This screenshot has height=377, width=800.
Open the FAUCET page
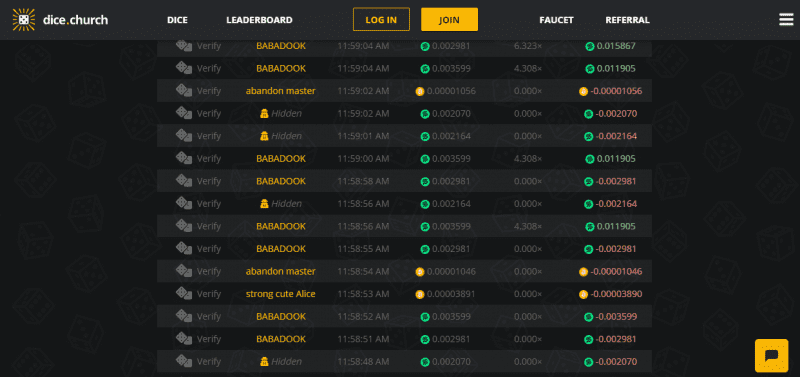click(556, 20)
